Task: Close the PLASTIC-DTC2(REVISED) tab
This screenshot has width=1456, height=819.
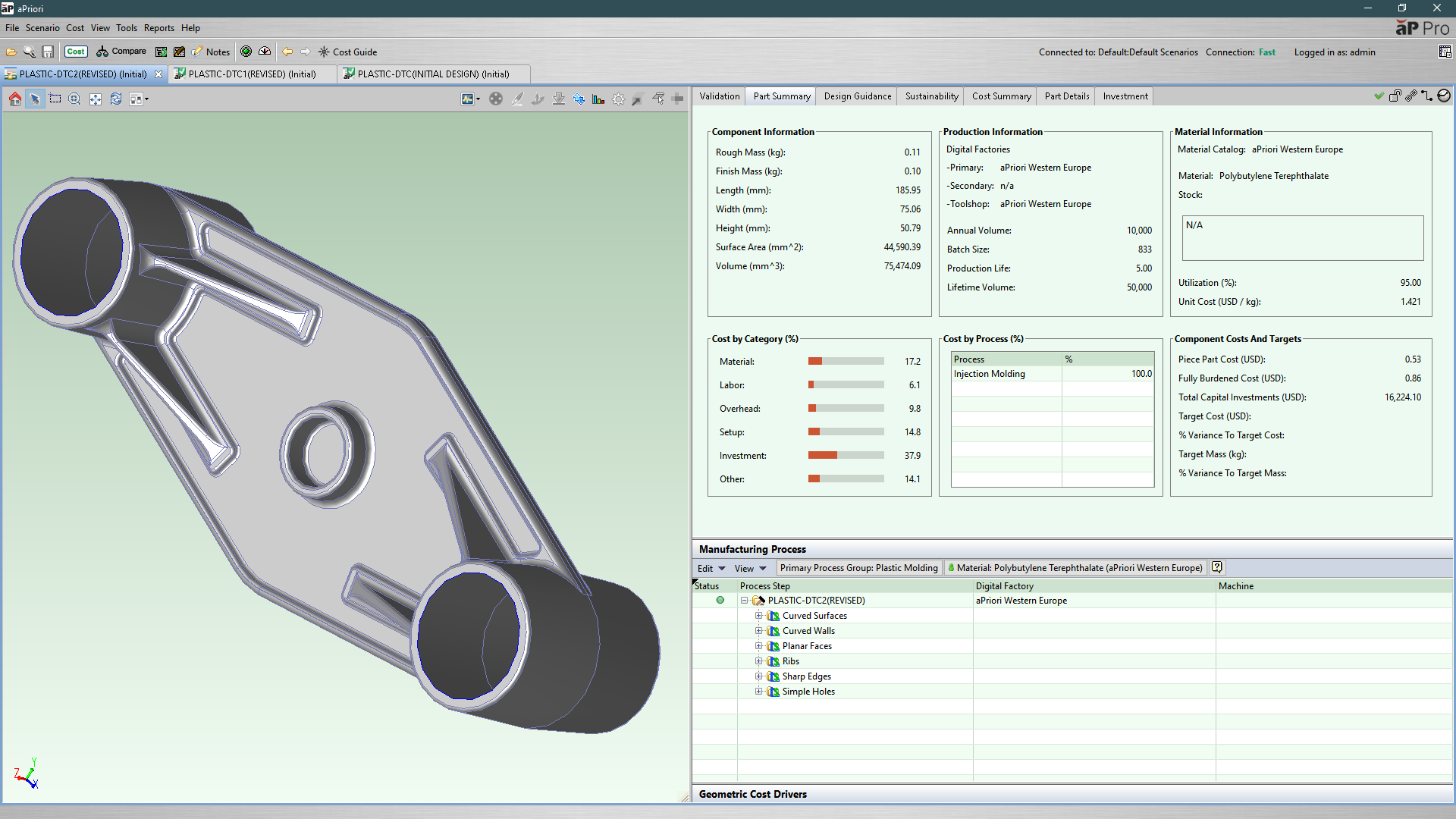Action: tap(158, 74)
